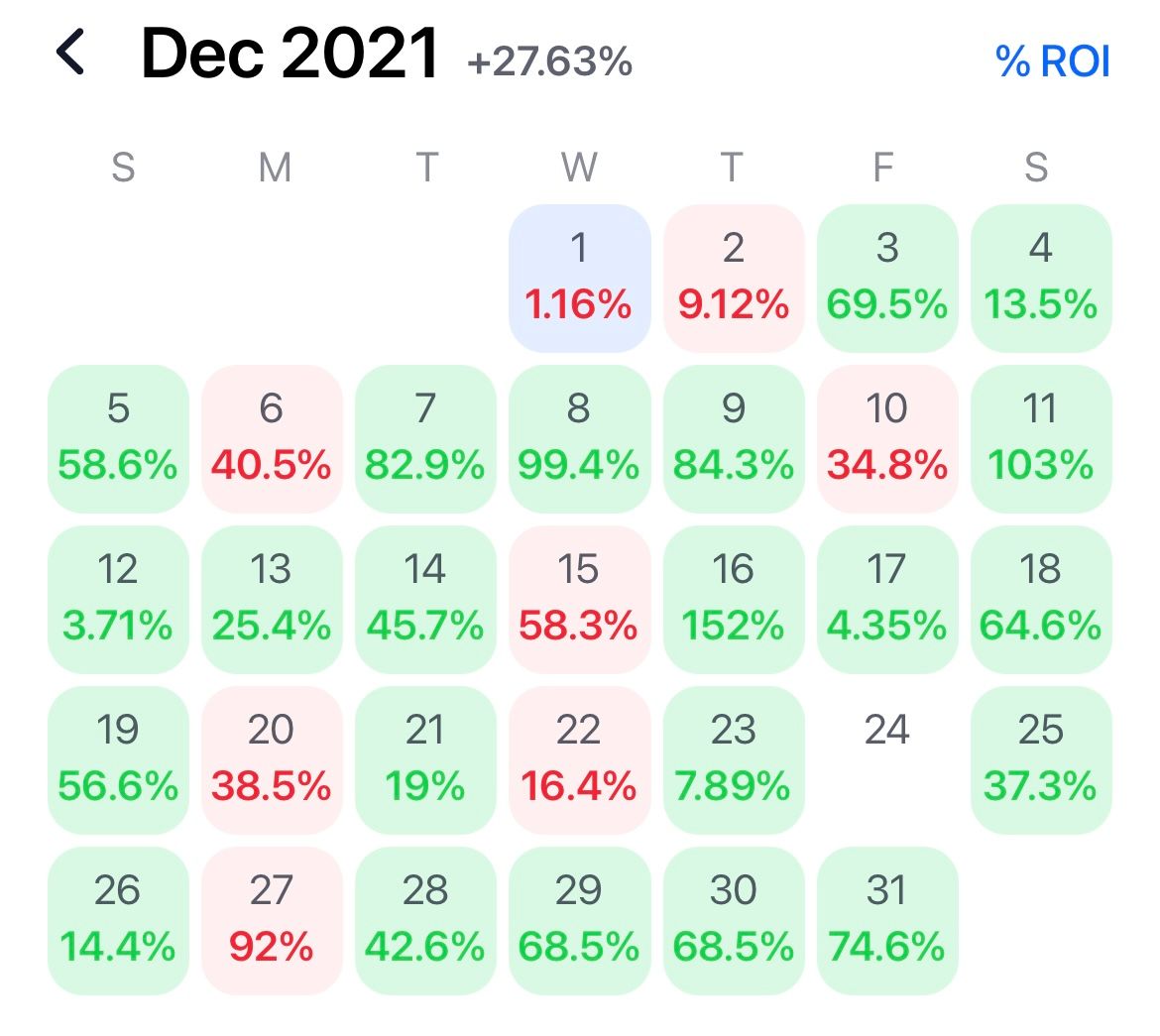This screenshot has height=1036, width=1160.
Task: Select December 22 with 16.4% loss
Action: pos(579,760)
